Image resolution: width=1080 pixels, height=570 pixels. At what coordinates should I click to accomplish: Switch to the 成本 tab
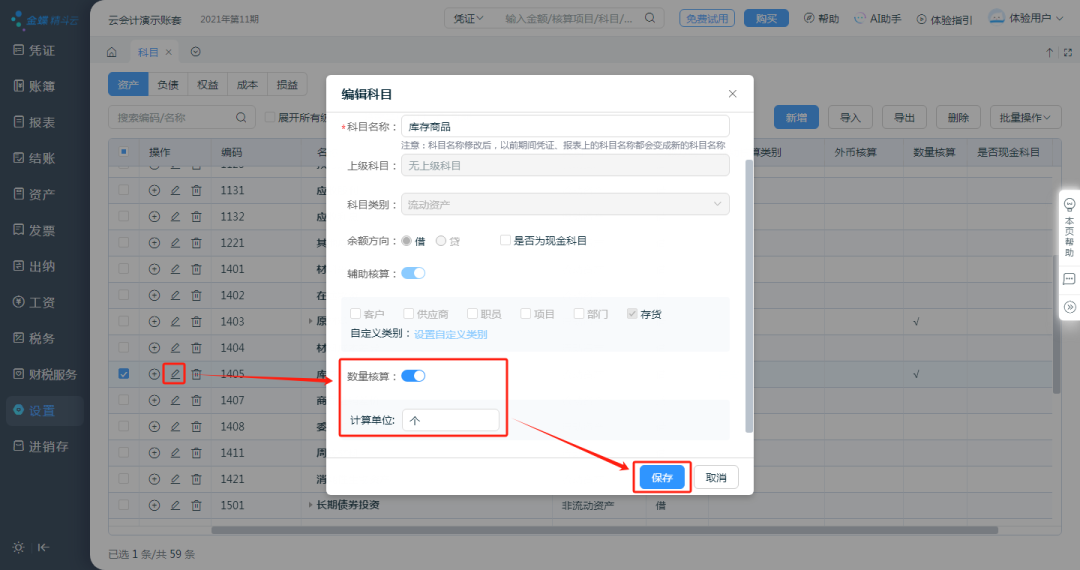point(247,85)
